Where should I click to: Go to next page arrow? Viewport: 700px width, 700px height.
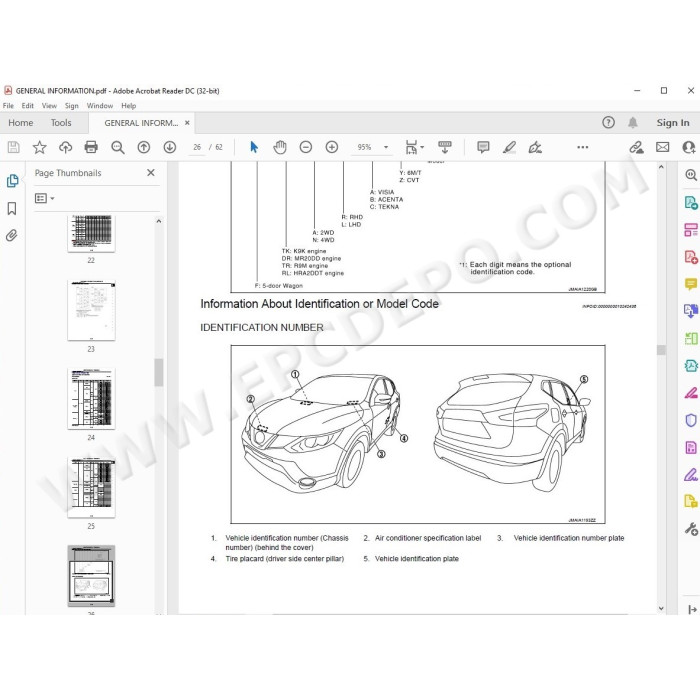pyautogui.click(x=170, y=147)
